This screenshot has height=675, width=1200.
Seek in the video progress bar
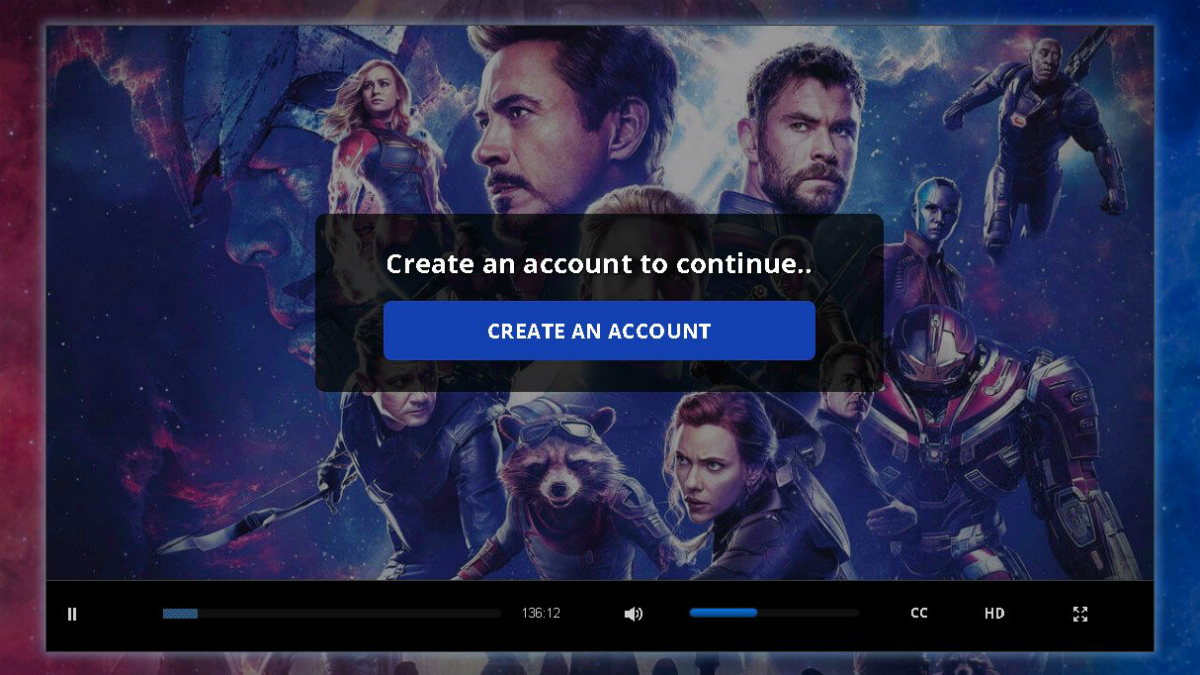click(332, 613)
